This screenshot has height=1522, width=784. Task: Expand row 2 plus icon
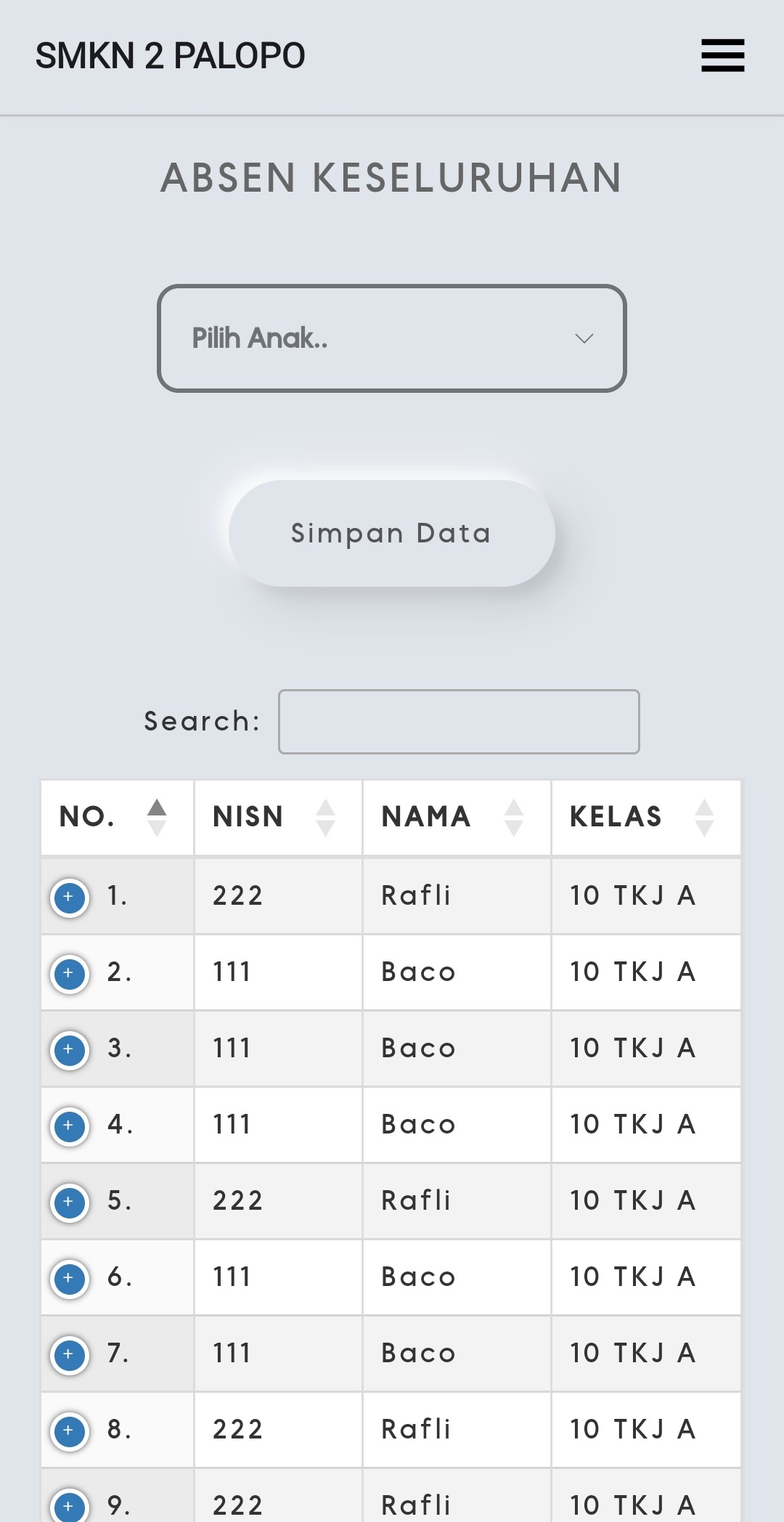[x=70, y=974]
